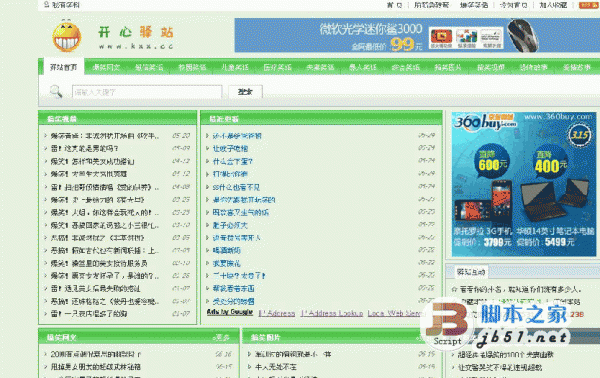The width and height of the screenshot is (600, 378).
Task: Open the joke titled 让蚊子绝种
Action: coord(230,148)
